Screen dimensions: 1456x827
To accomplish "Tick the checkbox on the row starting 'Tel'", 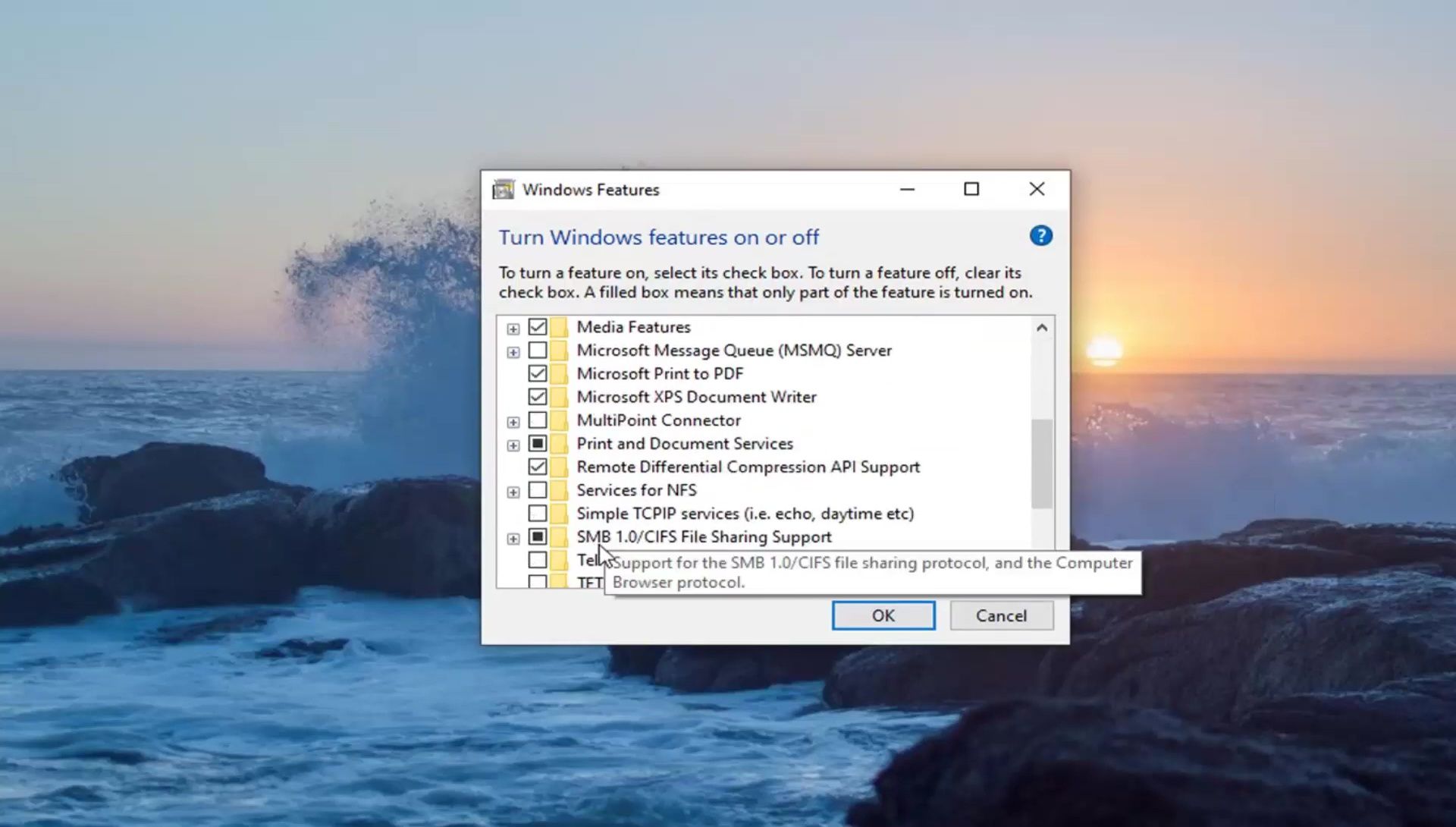I will pos(538,560).
